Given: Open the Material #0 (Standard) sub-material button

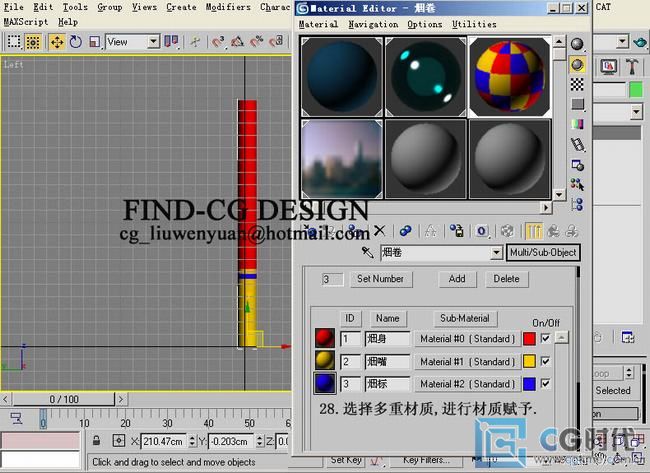Looking at the screenshot, I should (467, 339).
